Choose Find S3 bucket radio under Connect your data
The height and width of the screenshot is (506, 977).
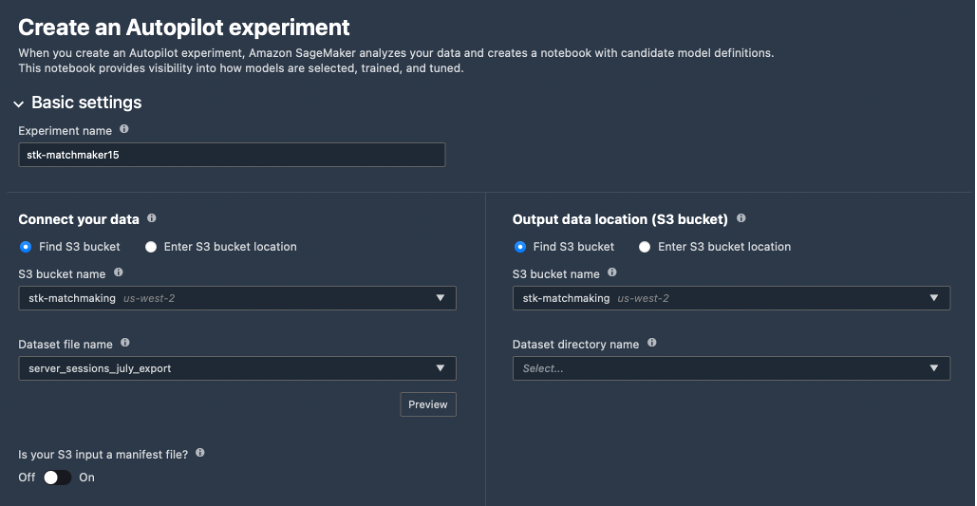[26, 247]
